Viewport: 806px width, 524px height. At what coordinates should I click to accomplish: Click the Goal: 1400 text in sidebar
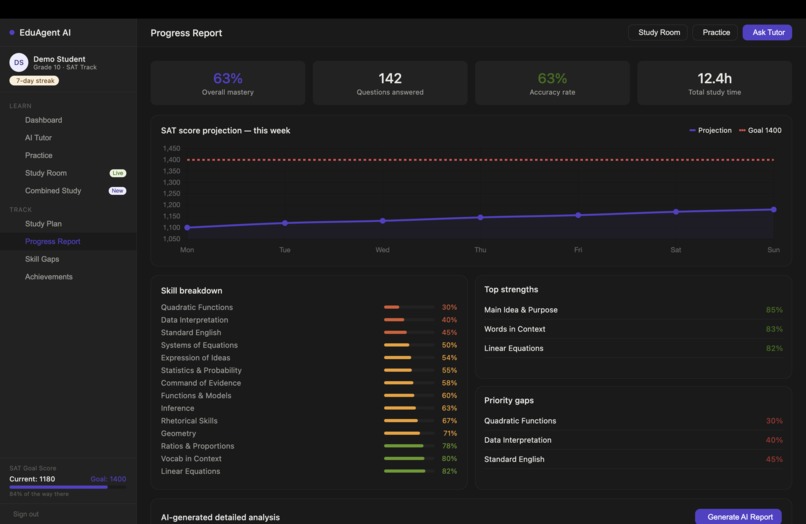coord(108,479)
